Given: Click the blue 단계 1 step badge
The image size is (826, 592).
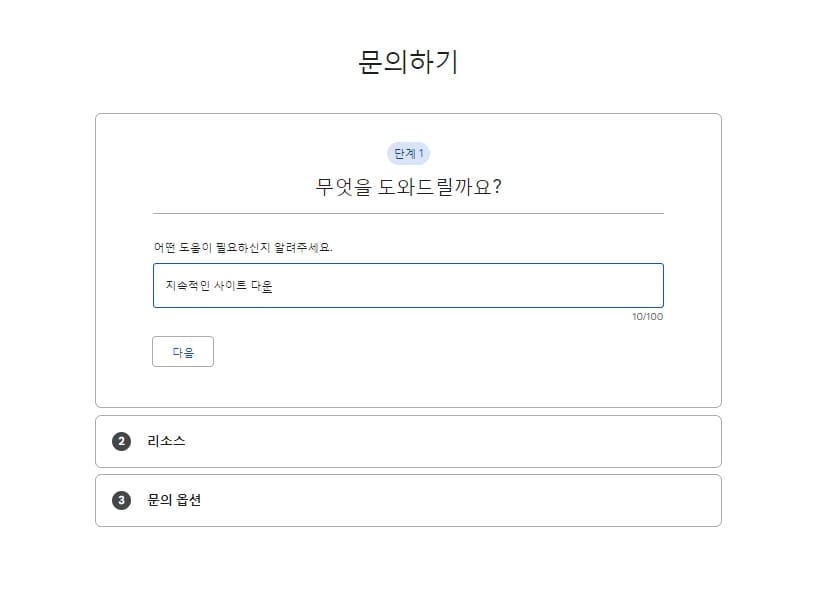Looking at the screenshot, I should pos(408,153).
